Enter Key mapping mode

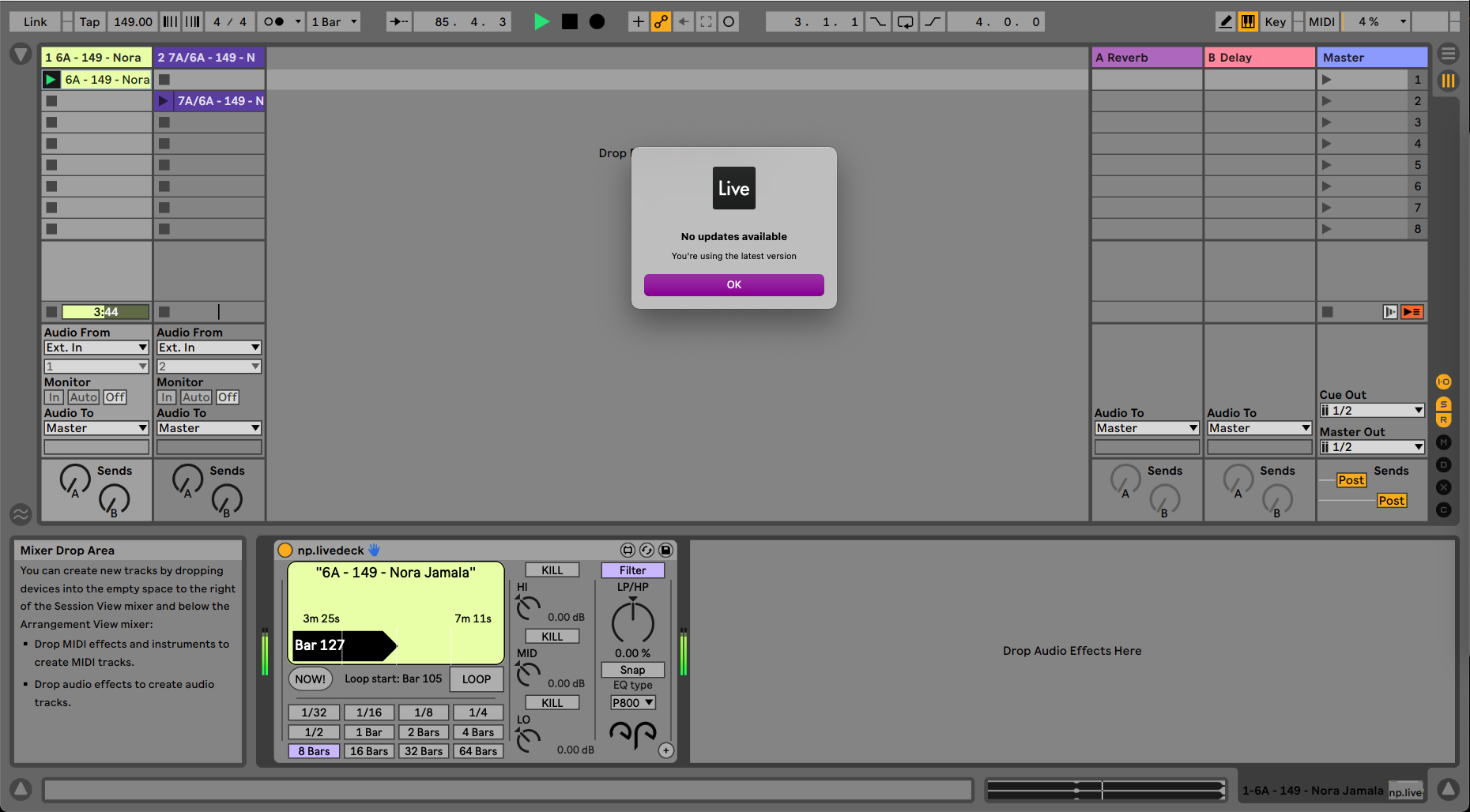pos(1275,21)
